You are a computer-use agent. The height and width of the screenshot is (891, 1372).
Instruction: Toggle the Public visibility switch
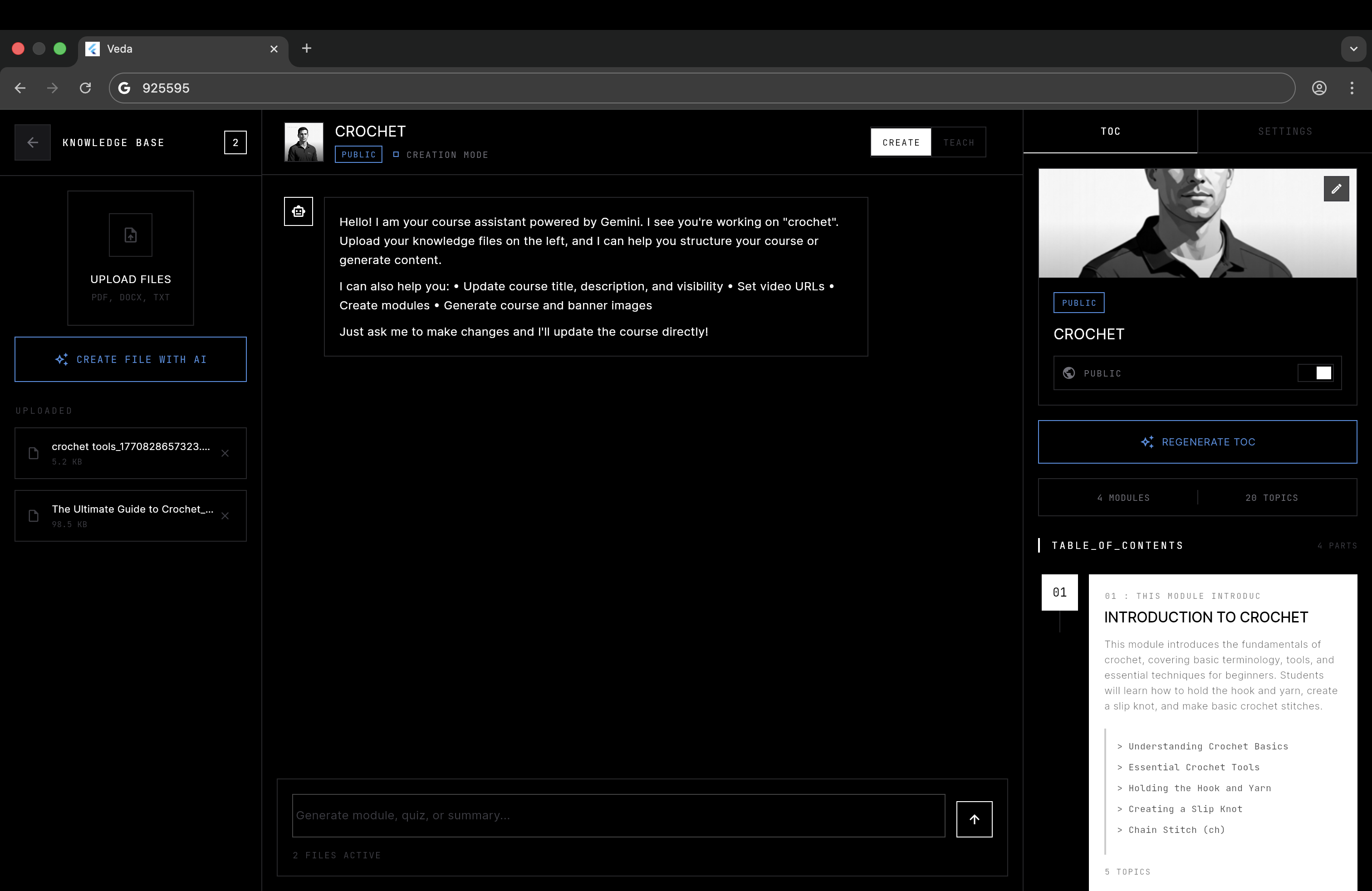(x=1316, y=373)
